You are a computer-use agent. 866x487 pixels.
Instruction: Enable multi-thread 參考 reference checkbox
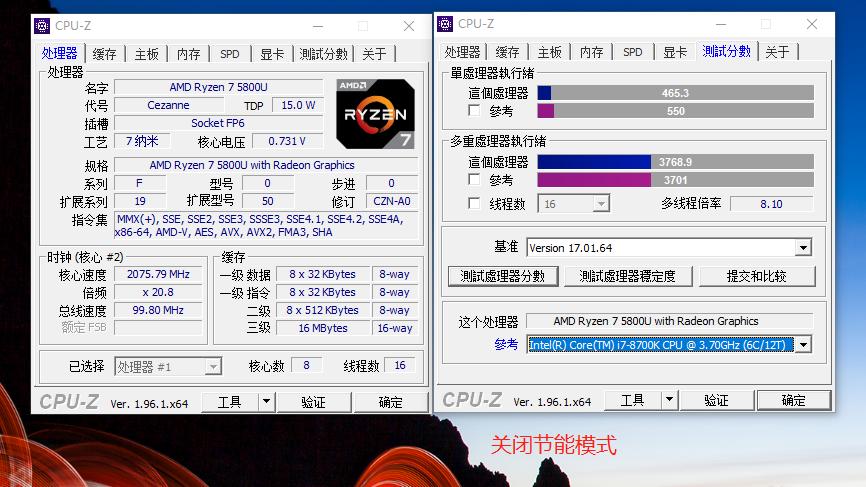pos(474,179)
